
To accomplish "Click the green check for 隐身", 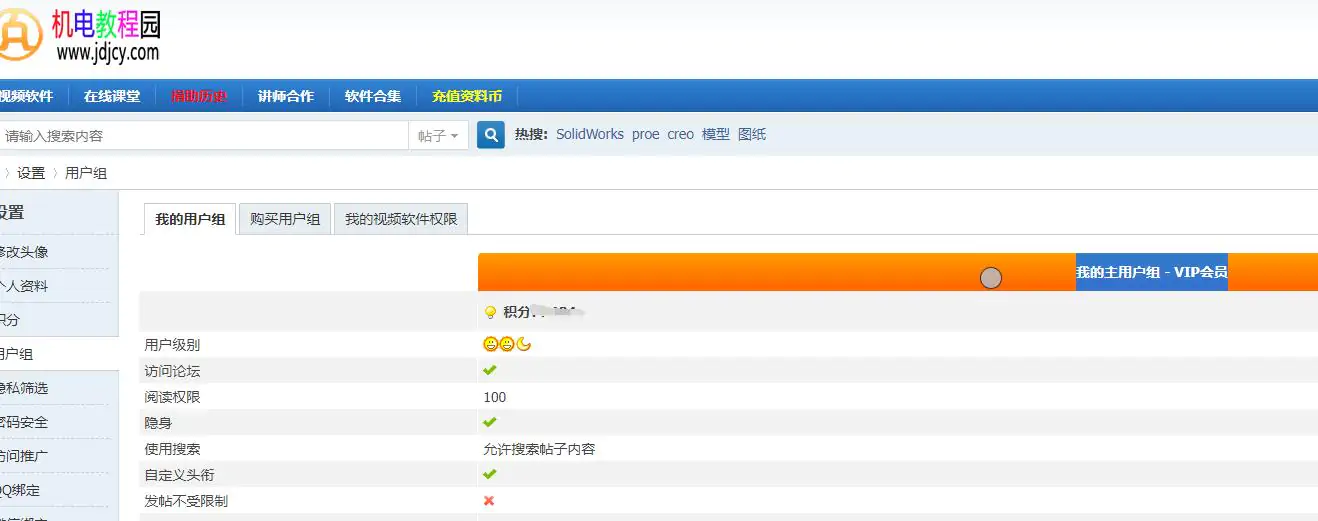I will click(x=490, y=422).
